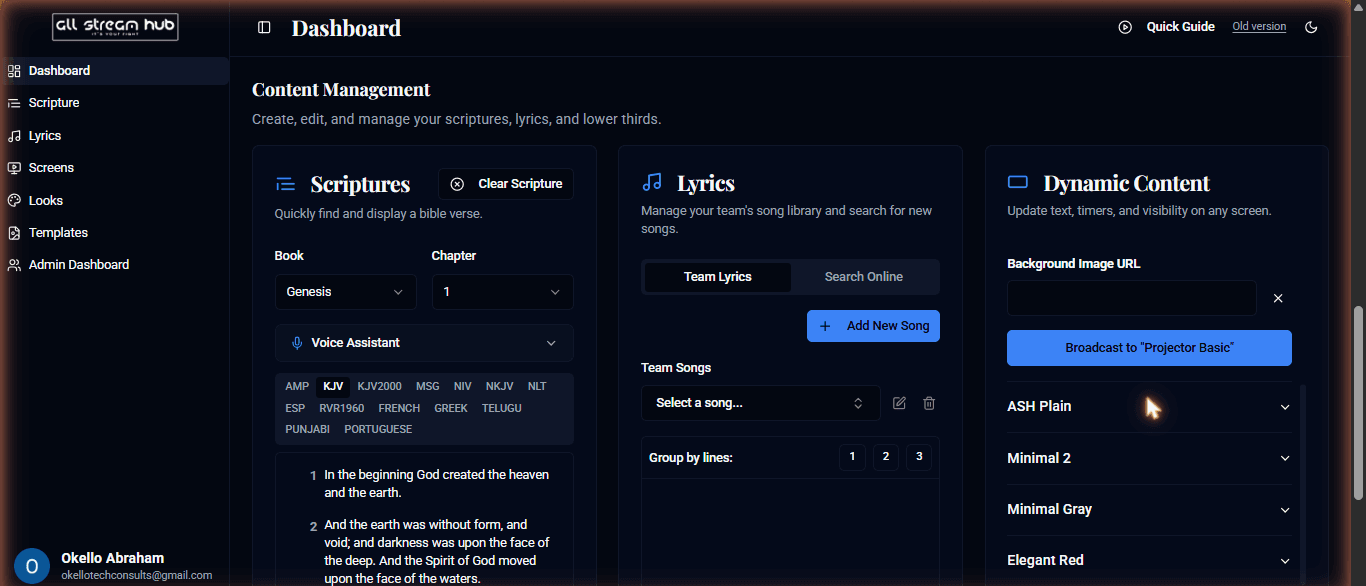
Task: Open Admin Dashboard from sidebar
Action: pyautogui.click(x=115, y=265)
